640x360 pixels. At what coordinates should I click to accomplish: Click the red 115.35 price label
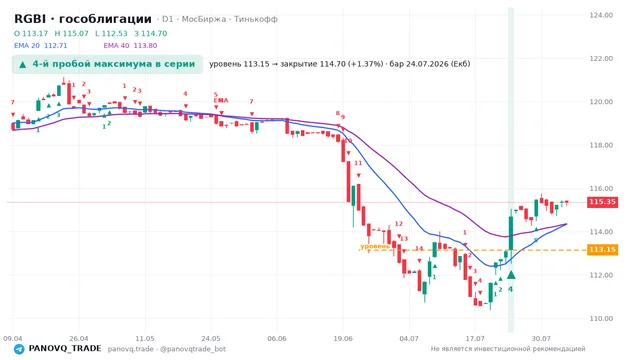pyautogui.click(x=602, y=202)
